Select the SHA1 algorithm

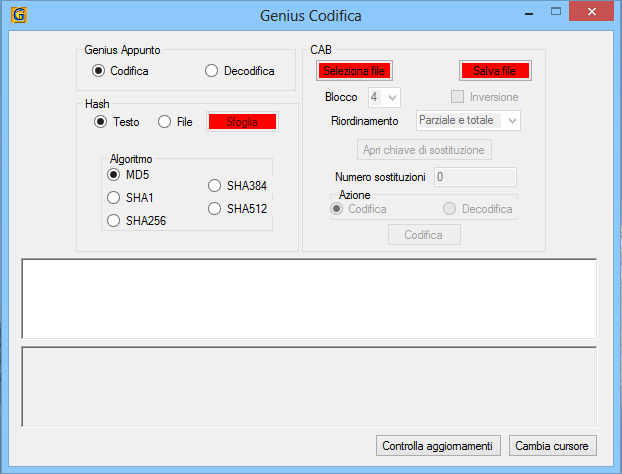114,198
